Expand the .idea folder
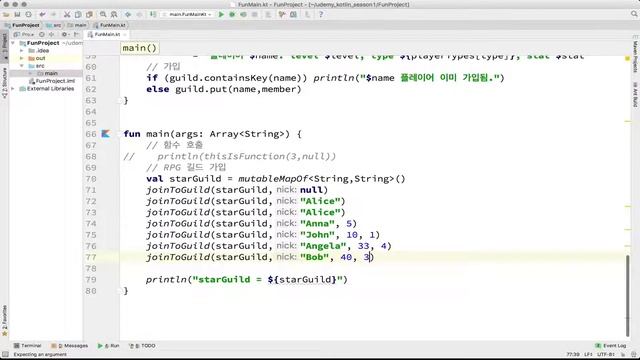Screen dimensions: 640x360 point(22,51)
